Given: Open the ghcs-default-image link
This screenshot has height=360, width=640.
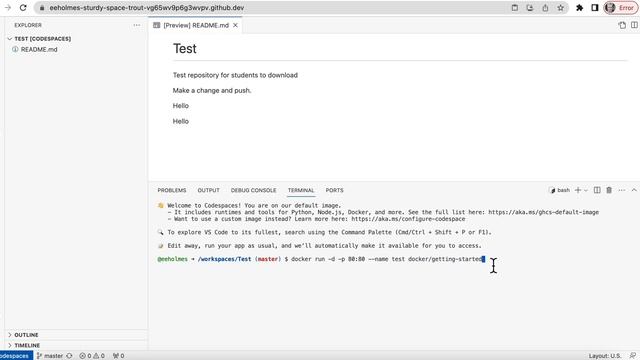Looking at the screenshot, I should pos(543,212).
